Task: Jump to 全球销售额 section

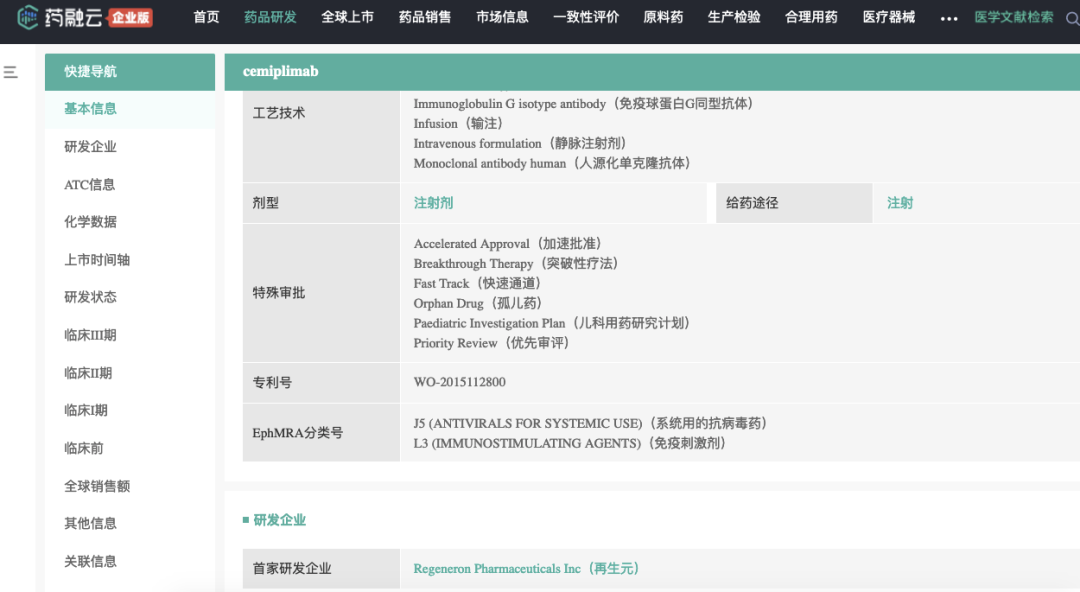Action: [x=97, y=486]
